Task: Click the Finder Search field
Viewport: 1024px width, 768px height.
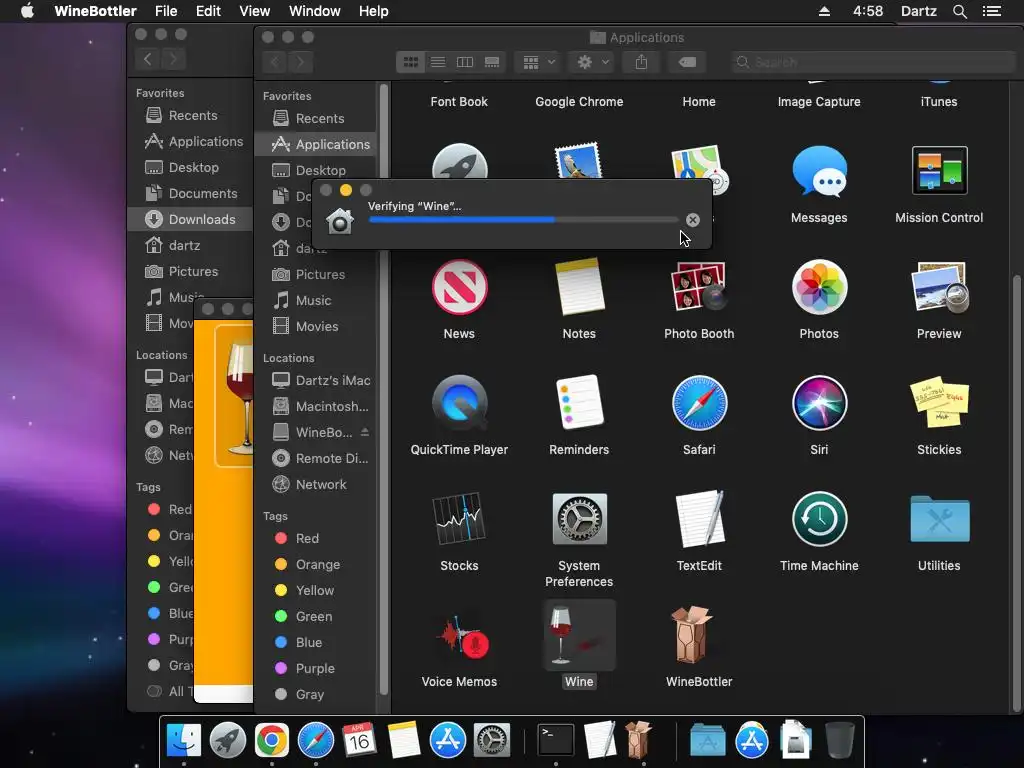Action: click(872, 62)
